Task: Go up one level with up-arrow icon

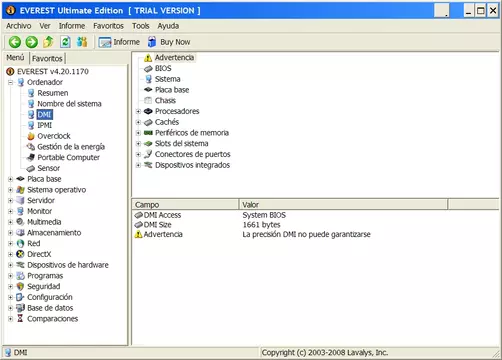Action: pyautogui.click(x=48, y=42)
